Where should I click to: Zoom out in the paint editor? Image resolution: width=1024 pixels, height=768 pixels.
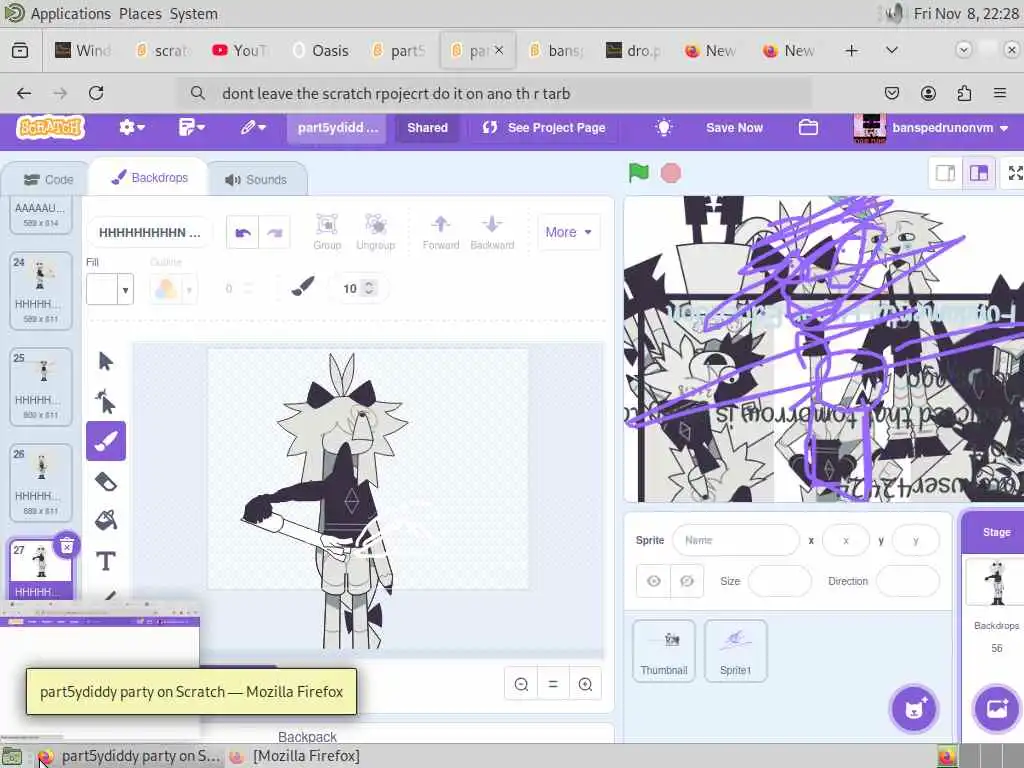coord(521,684)
